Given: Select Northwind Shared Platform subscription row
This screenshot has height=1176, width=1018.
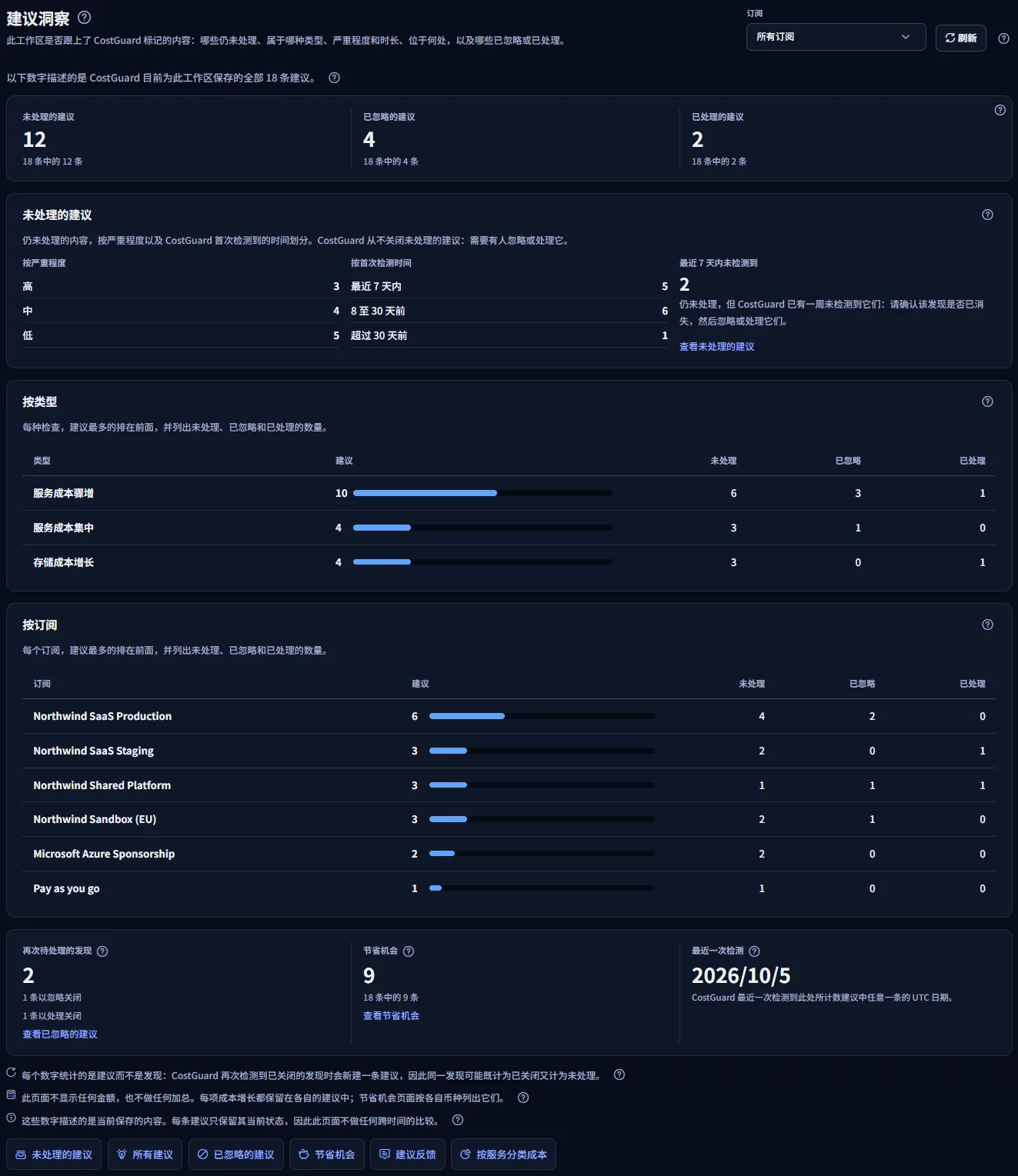Looking at the screenshot, I should 509,785.
